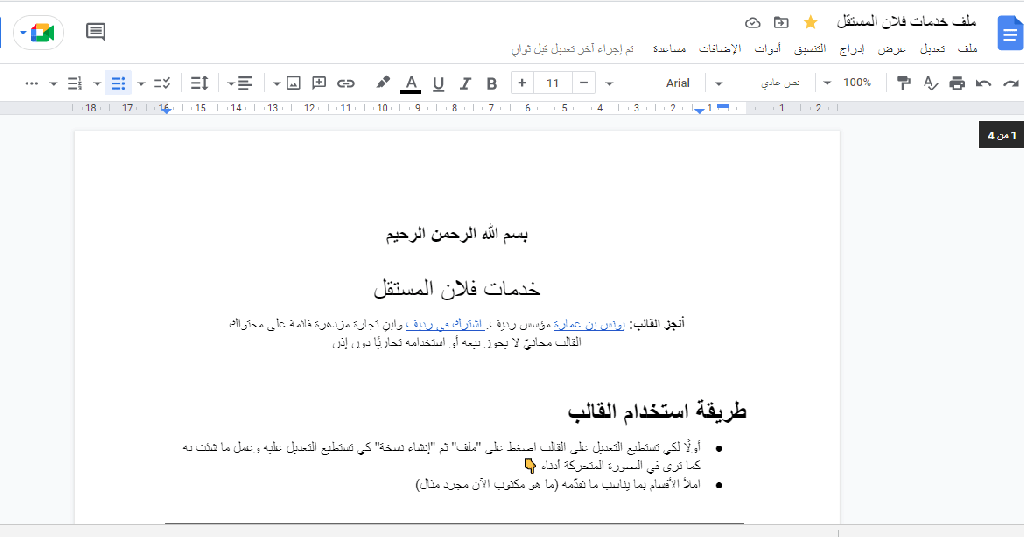Click the page indicator 1 من 4

1001,135
